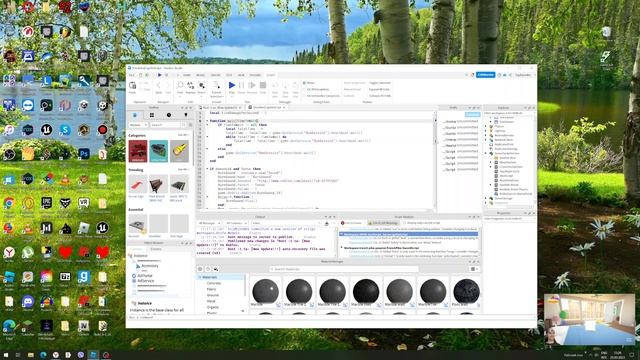Open the Photoshop desktop shortcut
Screen dimensions: 640x360
coord(84,154)
